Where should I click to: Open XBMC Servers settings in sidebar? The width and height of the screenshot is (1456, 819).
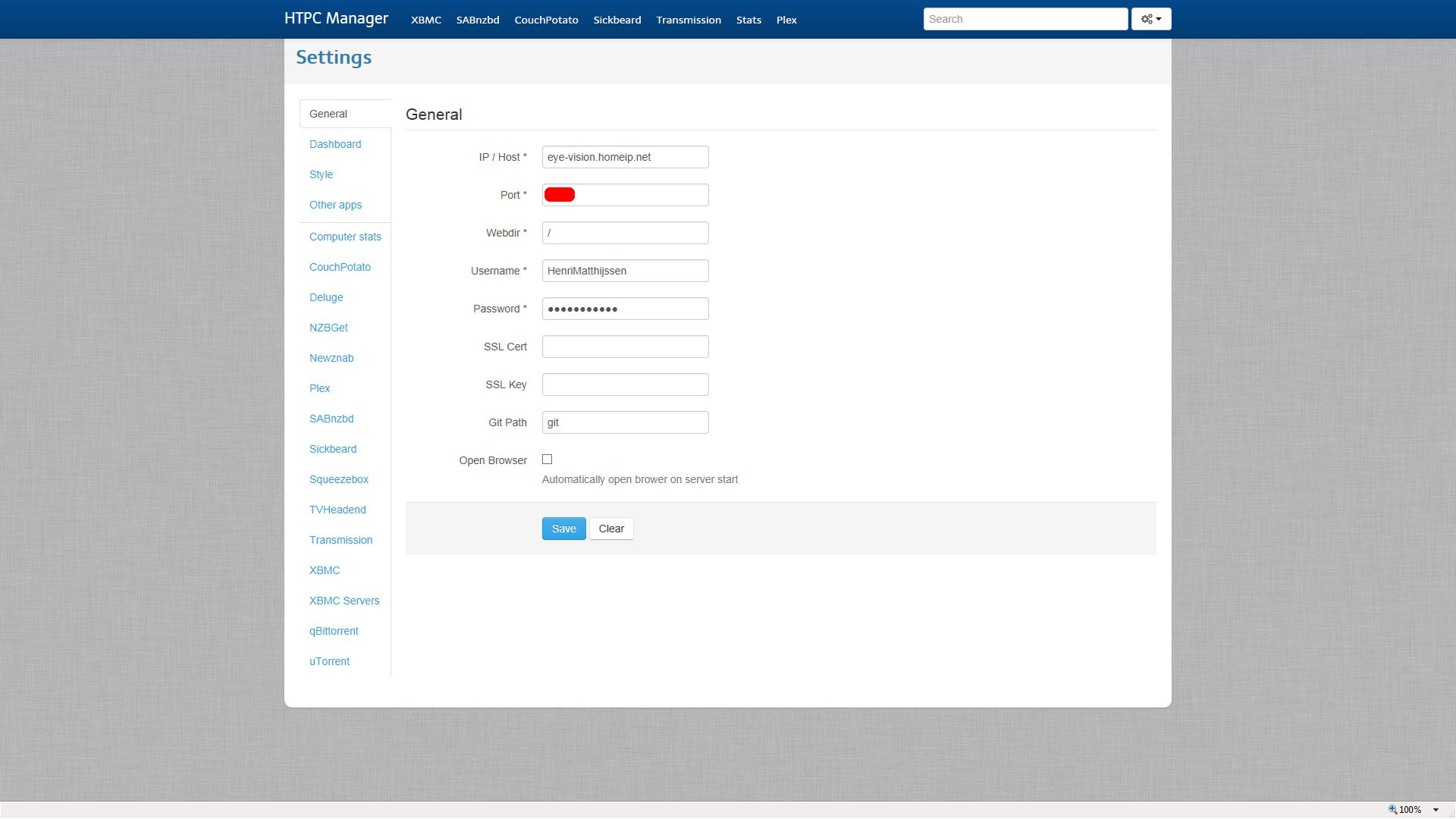[x=345, y=601]
